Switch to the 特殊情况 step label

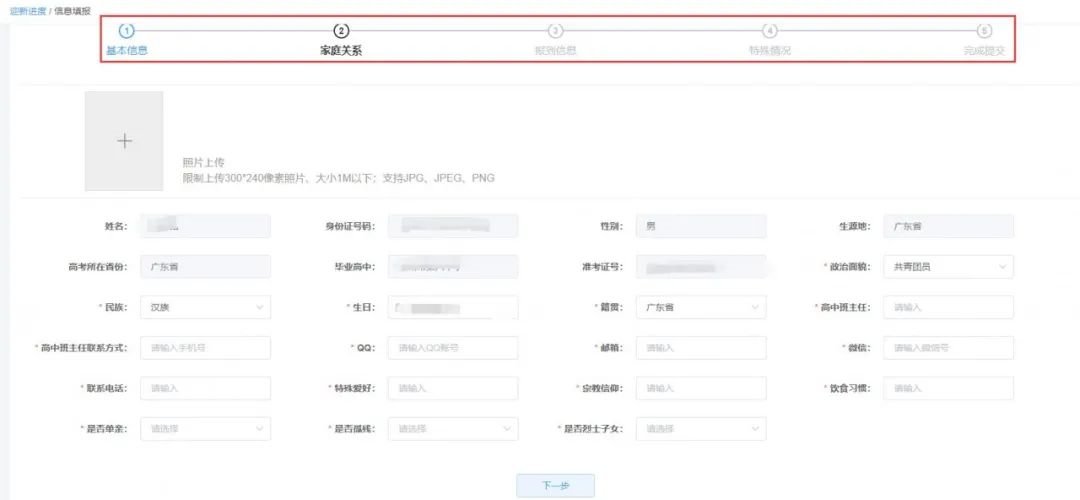click(x=770, y=50)
